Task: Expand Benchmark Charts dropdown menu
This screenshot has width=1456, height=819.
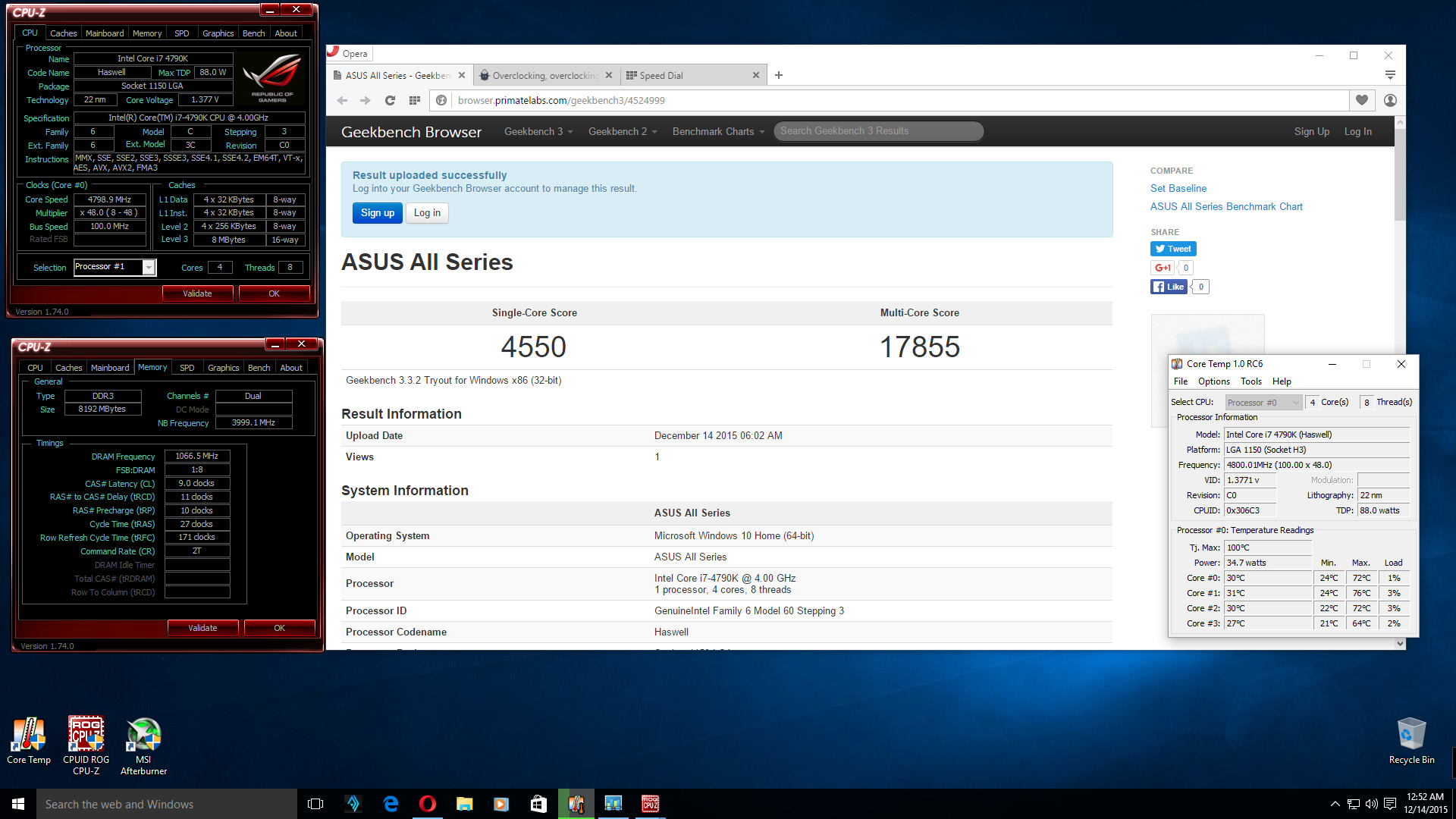Action: pos(718,131)
